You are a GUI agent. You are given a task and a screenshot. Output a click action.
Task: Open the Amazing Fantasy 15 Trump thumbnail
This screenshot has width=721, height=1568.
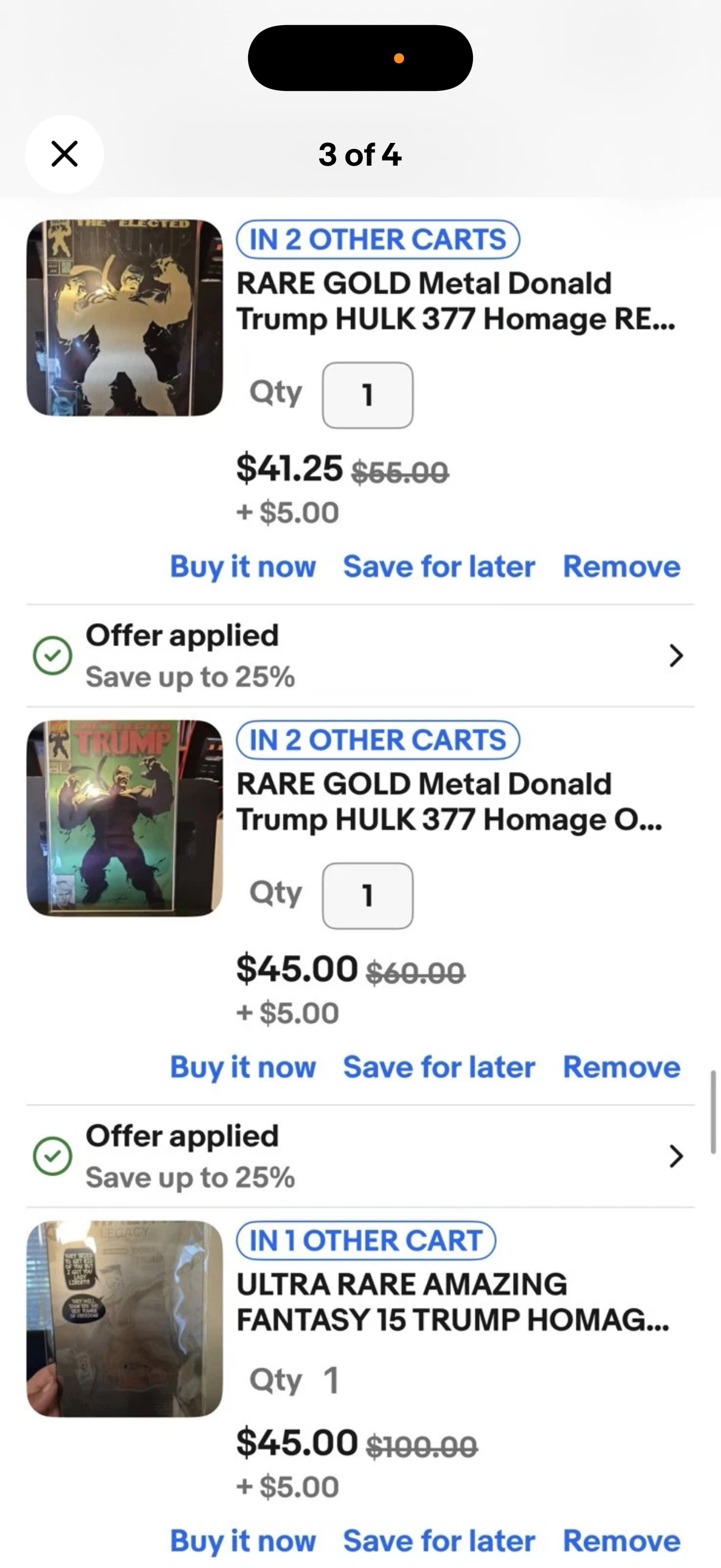pyautogui.click(x=125, y=1319)
